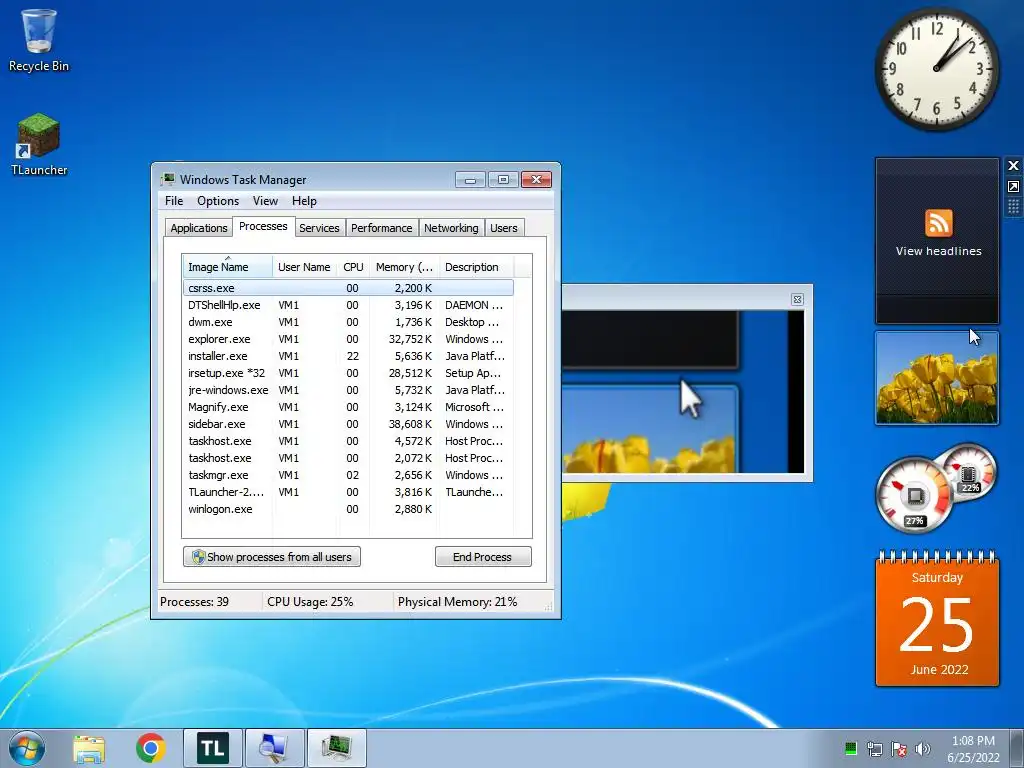Viewport: 1024px width, 768px height.
Task: Select the taskhost.exe row using 2,072 K
Action: coord(348,458)
